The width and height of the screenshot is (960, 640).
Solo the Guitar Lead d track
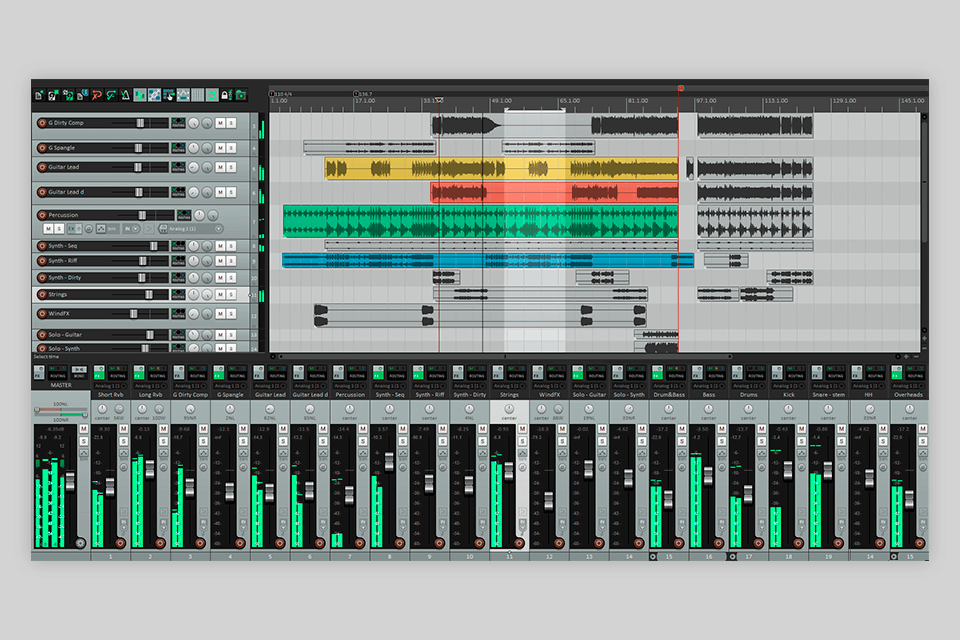point(232,192)
